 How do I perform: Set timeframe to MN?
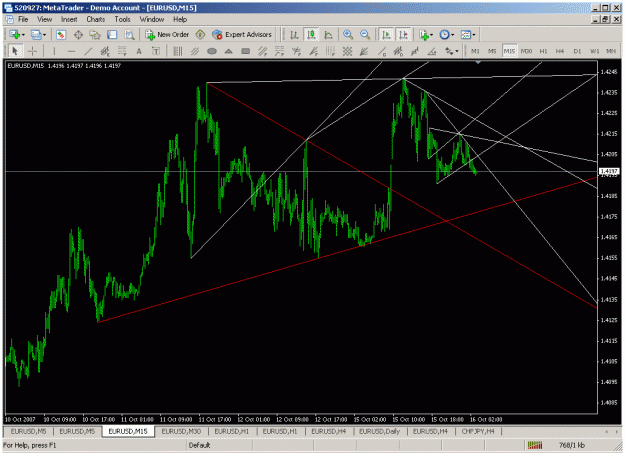(611, 51)
